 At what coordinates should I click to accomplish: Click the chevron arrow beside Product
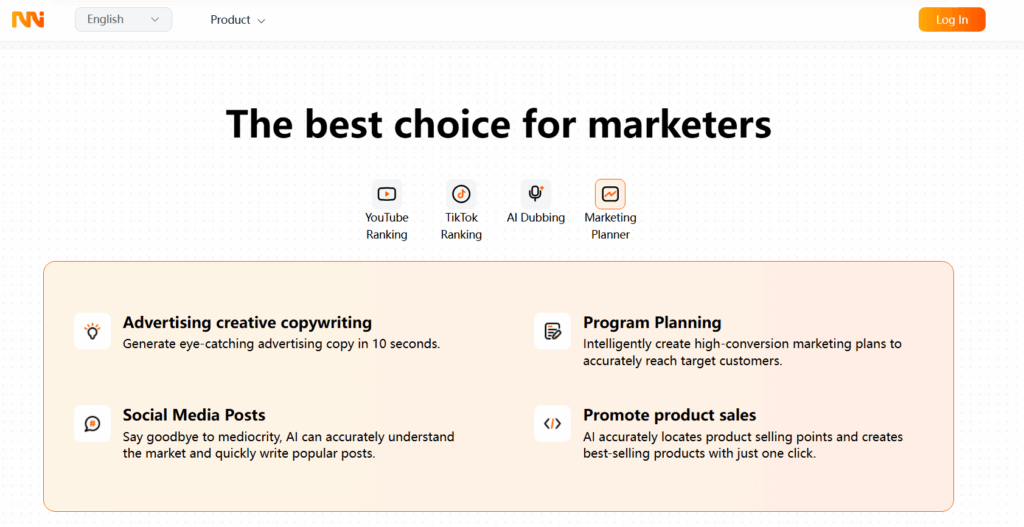(x=261, y=21)
